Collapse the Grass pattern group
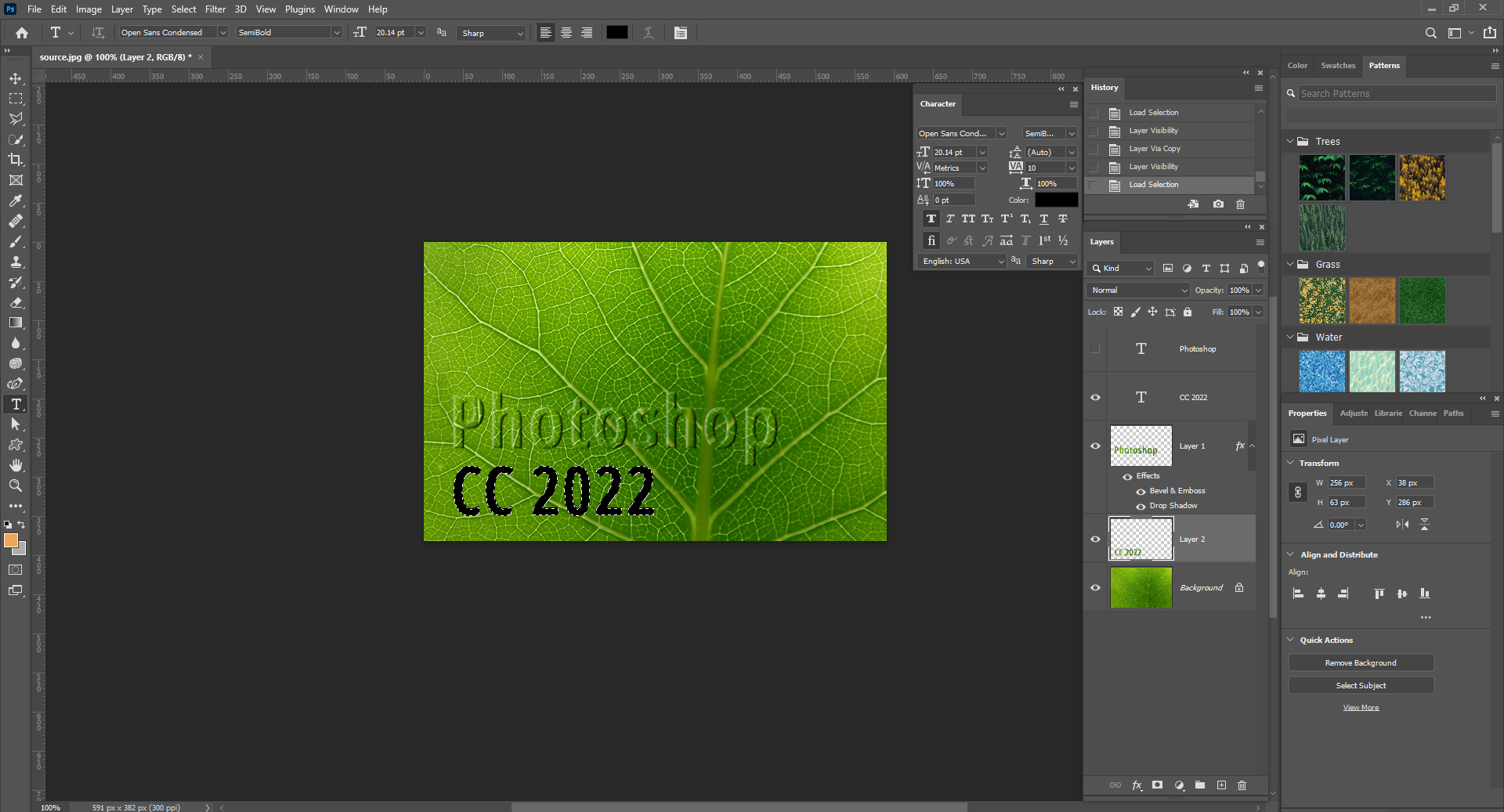 (x=1290, y=265)
